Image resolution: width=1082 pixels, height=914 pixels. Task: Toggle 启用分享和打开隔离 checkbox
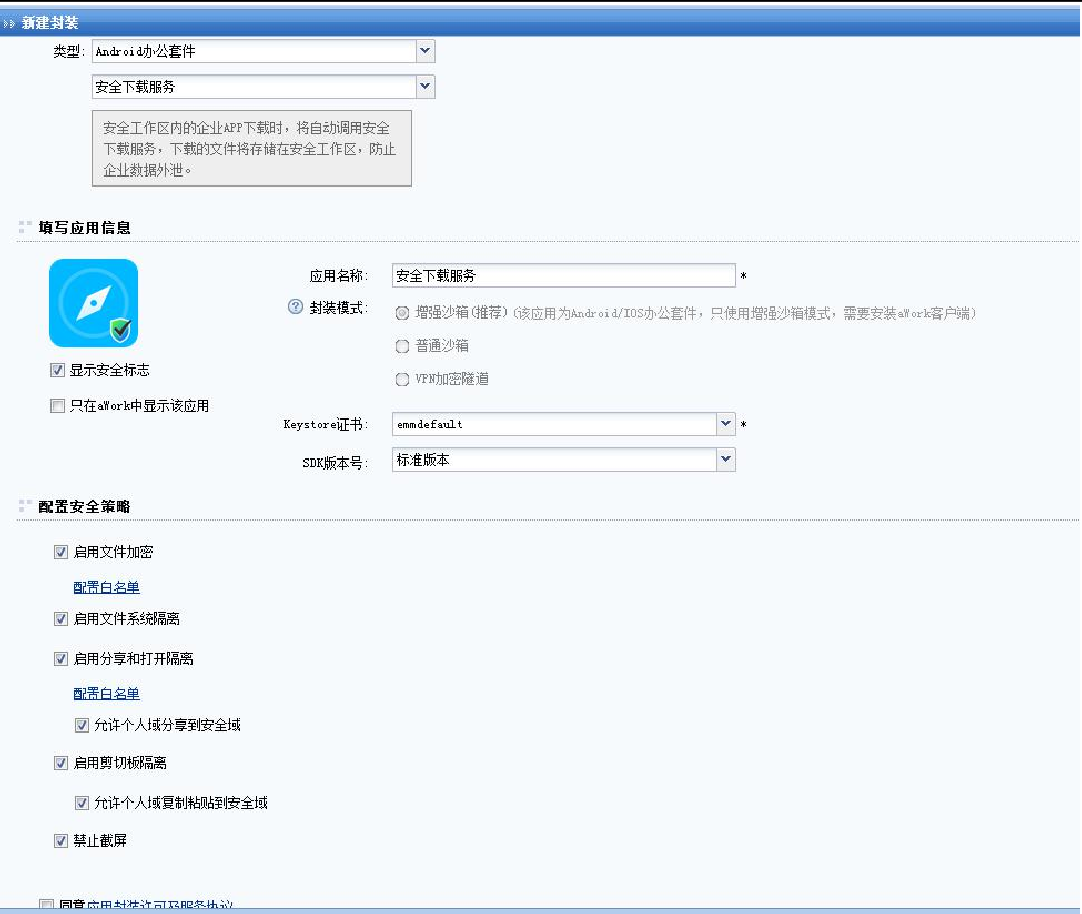(61, 659)
